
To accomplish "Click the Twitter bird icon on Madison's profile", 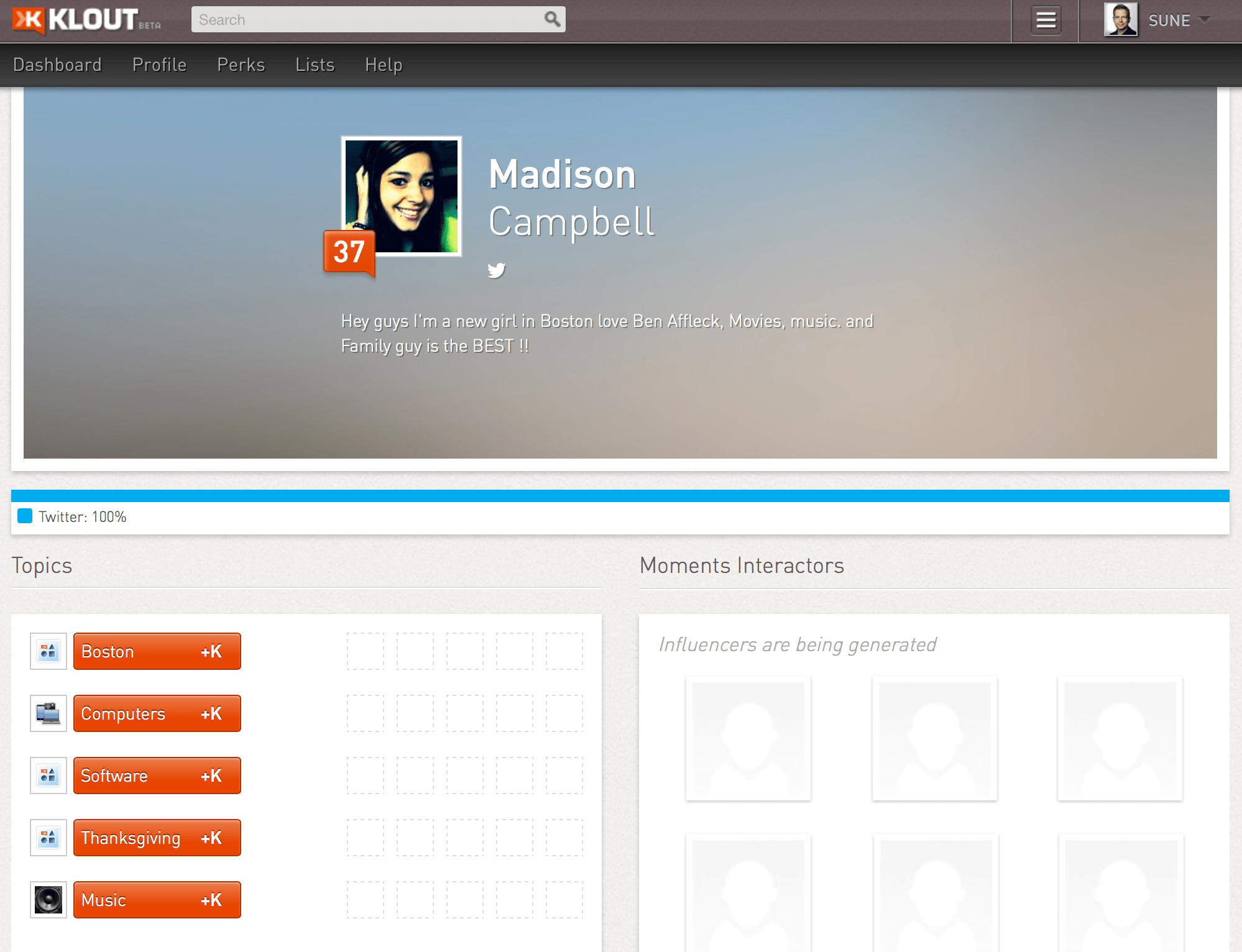I will coord(497,270).
